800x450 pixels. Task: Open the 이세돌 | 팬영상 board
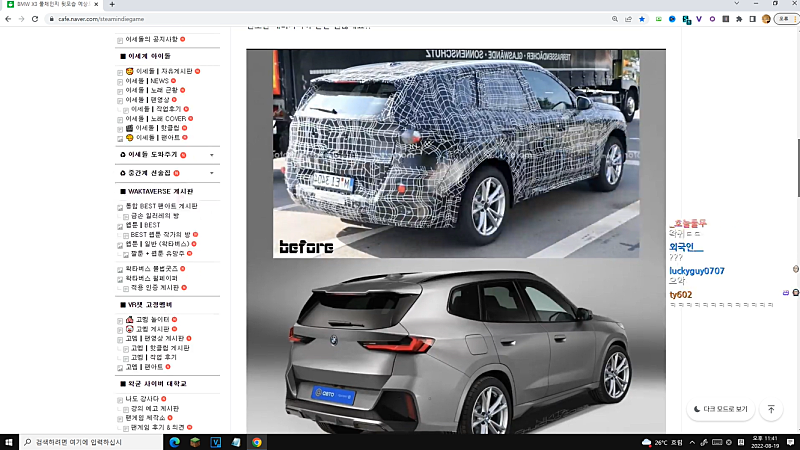(x=147, y=99)
